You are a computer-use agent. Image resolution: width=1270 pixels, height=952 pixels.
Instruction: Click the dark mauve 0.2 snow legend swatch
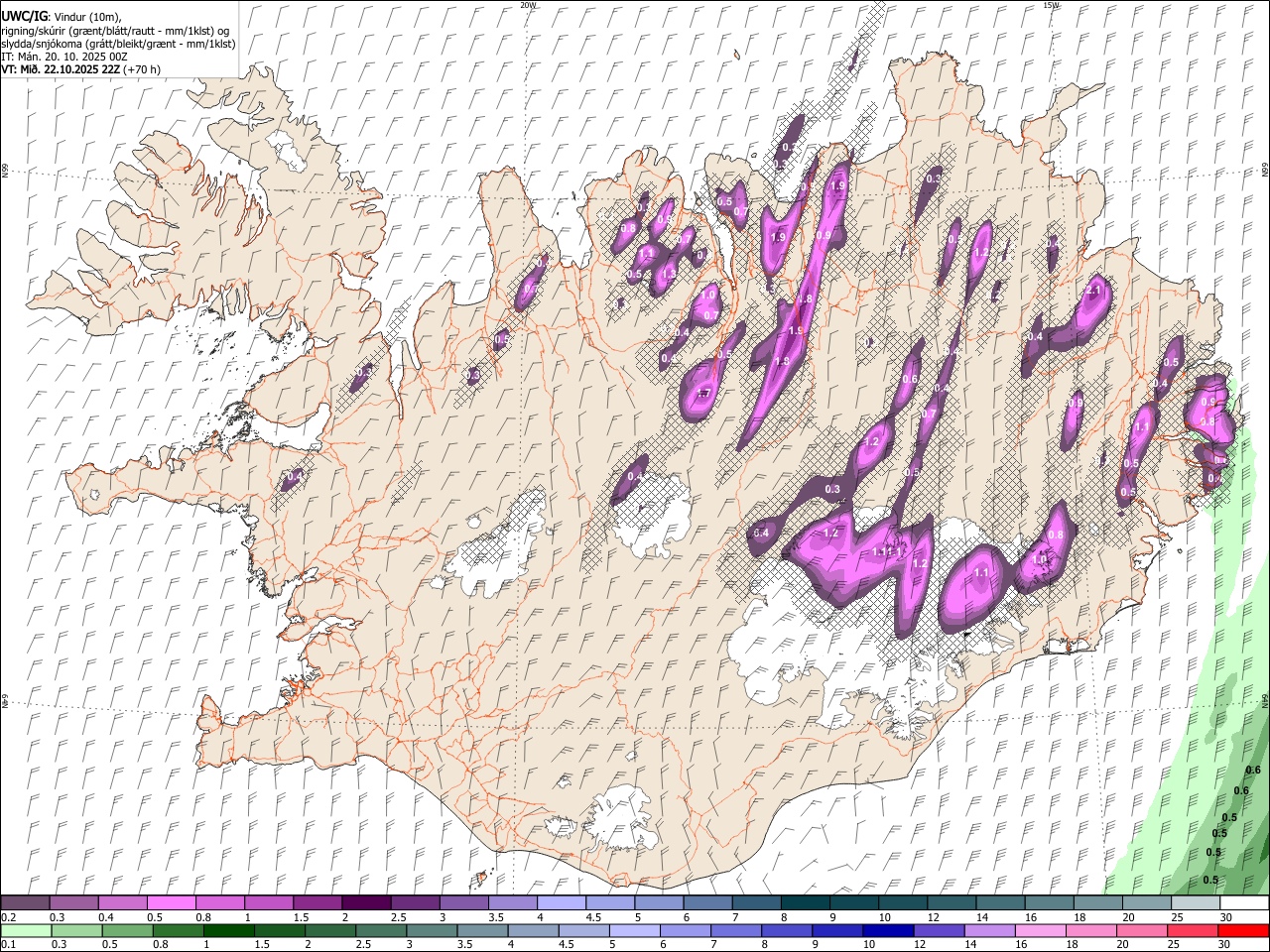coord(25,903)
